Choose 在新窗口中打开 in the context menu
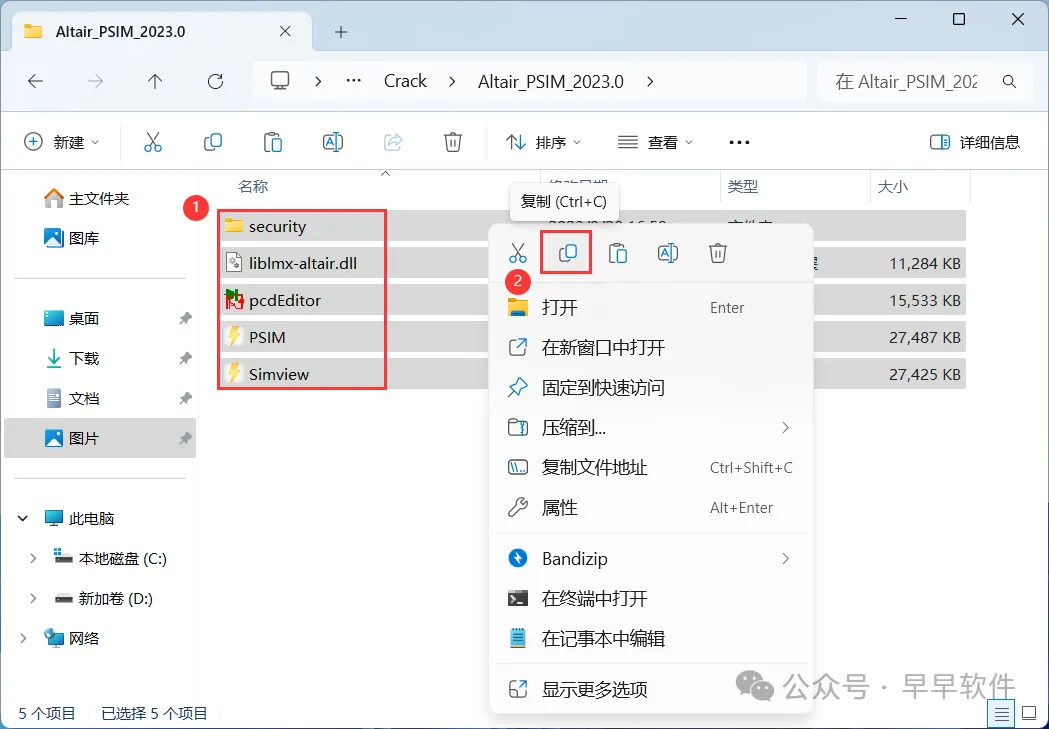 651,348
